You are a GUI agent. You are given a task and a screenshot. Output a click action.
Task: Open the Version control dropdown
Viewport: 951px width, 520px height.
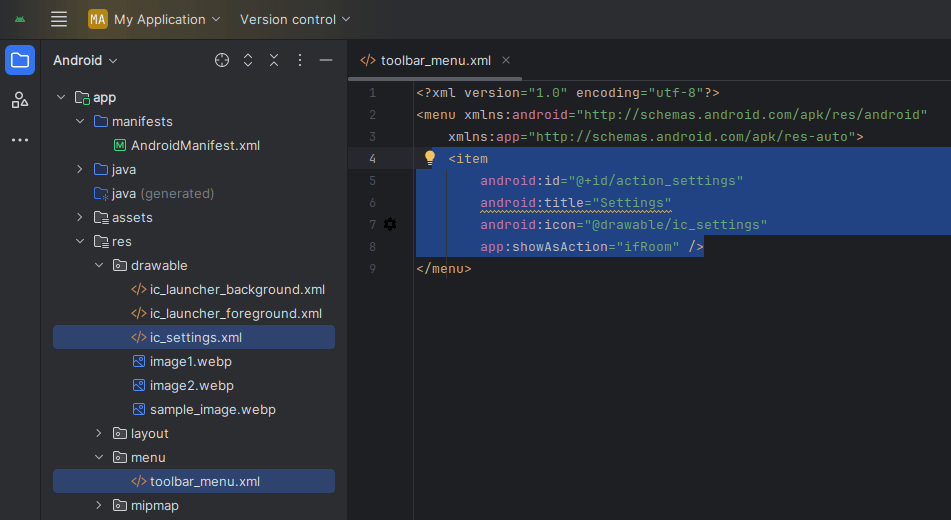tap(295, 19)
